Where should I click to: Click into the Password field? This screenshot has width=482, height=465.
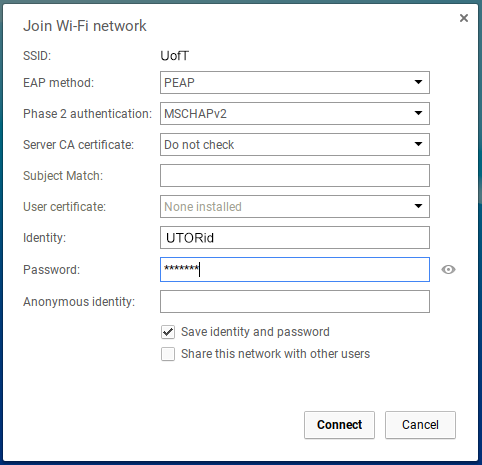tap(295, 269)
